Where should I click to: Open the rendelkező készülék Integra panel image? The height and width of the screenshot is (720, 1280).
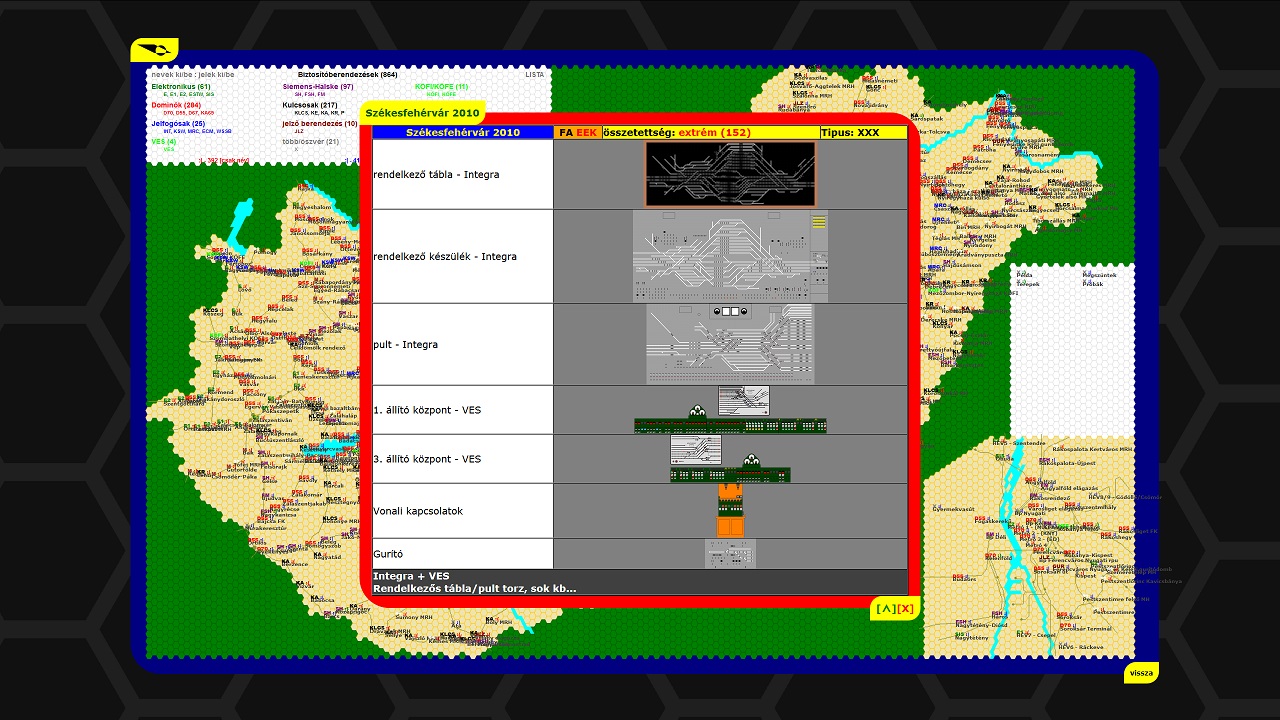tap(730, 256)
